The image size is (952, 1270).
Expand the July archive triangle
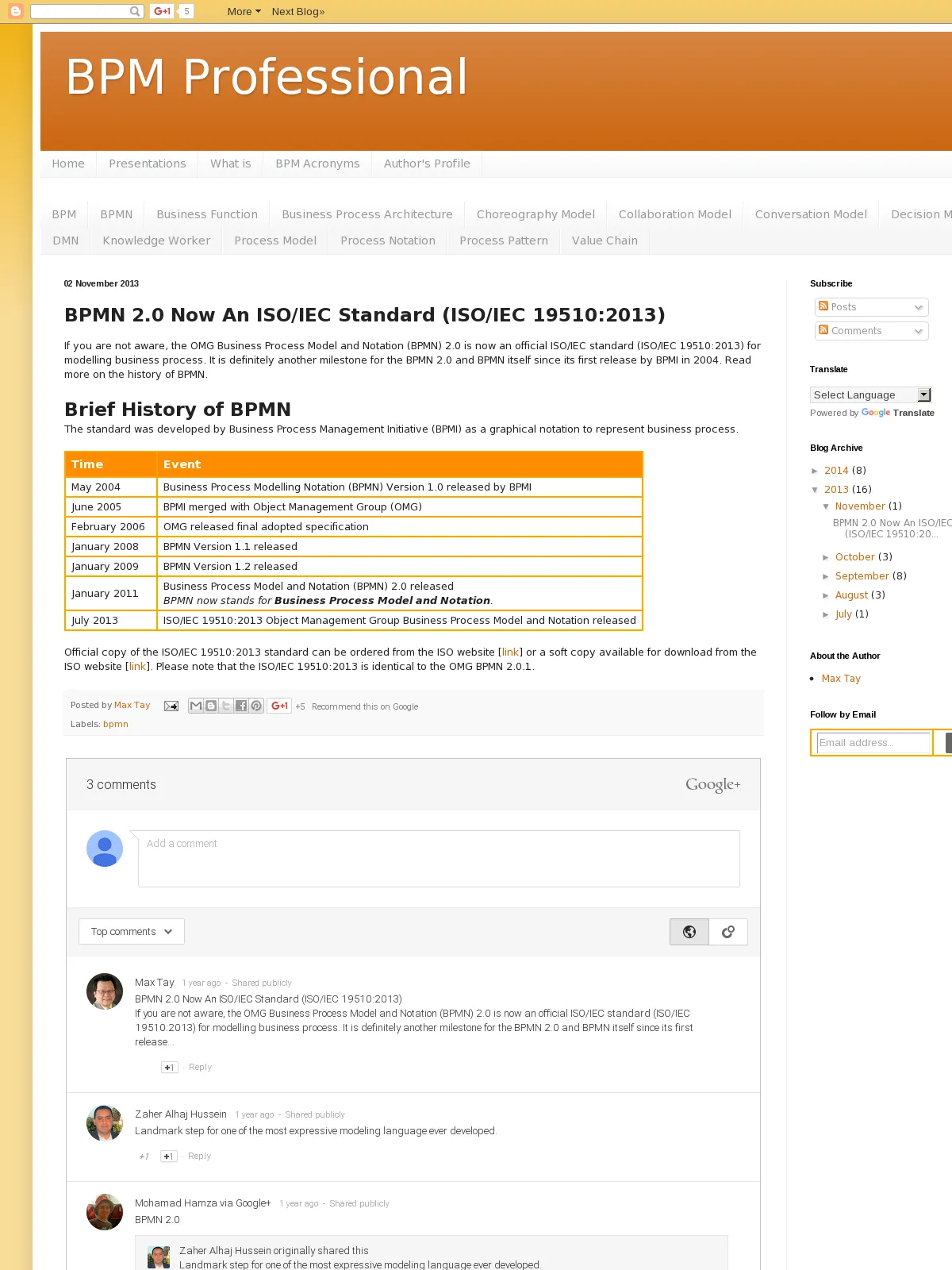tap(826, 614)
